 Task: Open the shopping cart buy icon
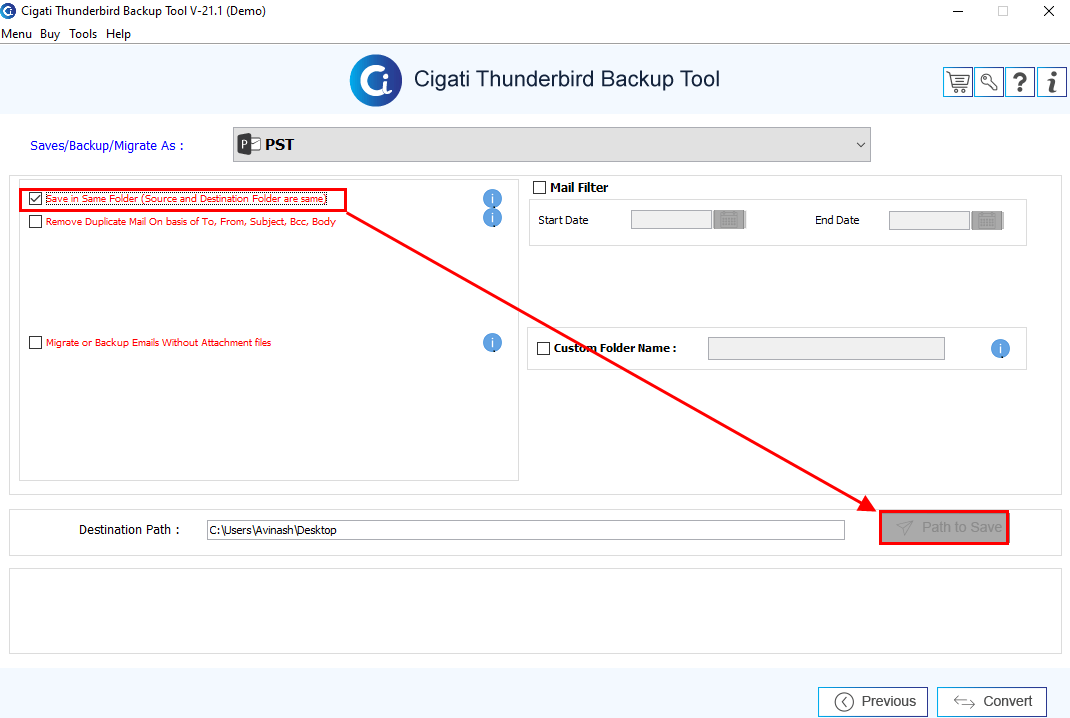click(x=958, y=83)
